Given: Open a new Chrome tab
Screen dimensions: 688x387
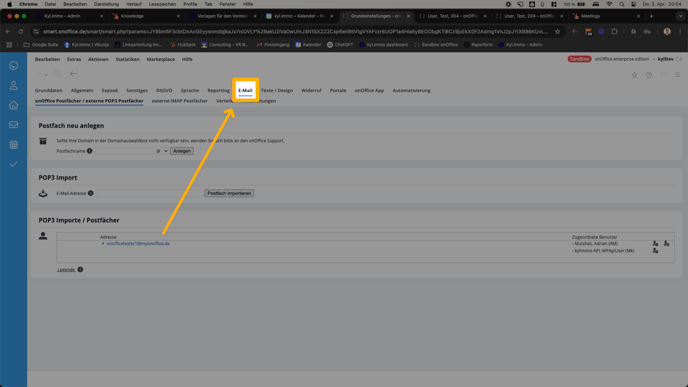Looking at the screenshot, I should (x=651, y=16).
